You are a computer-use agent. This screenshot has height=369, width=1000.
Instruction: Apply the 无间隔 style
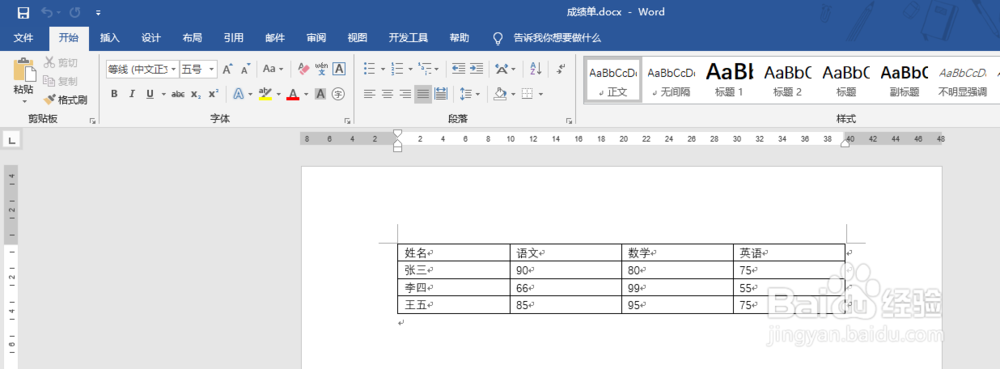coord(671,80)
